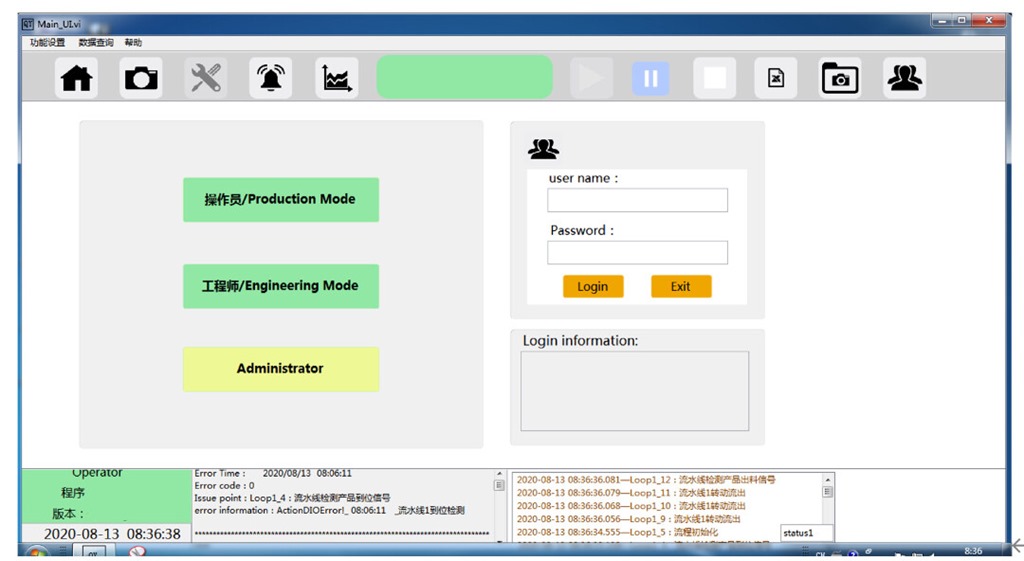Click the Operator label in green panel
The height and width of the screenshot is (561, 1024).
pyautogui.click(x=97, y=473)
